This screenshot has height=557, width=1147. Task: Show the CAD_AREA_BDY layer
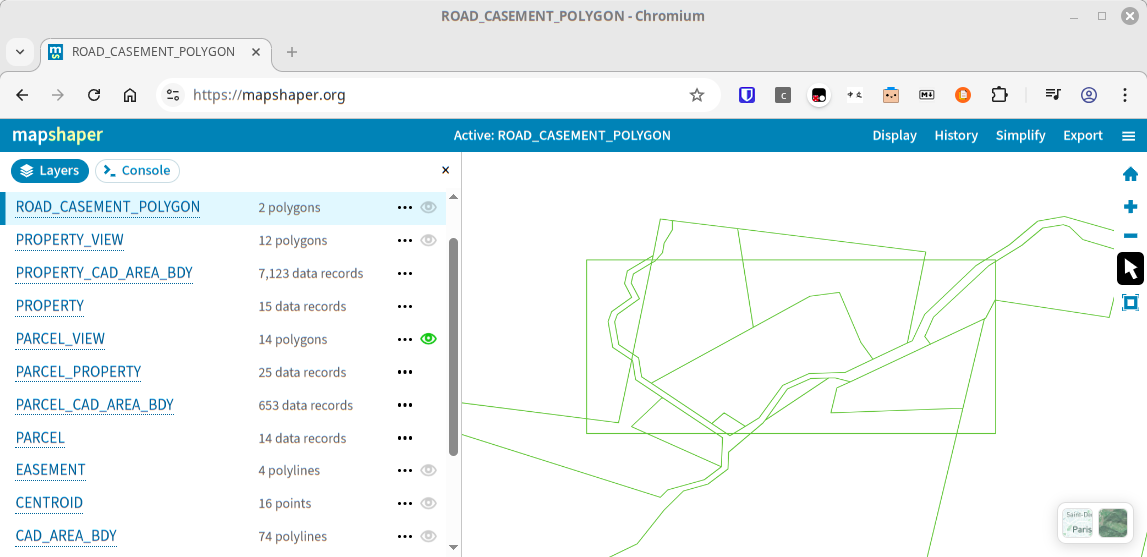tap(429, 536)
